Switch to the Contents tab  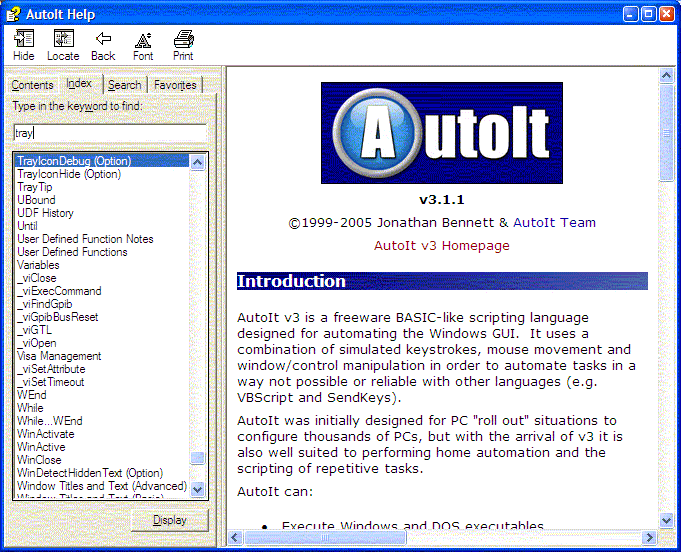click(32, 85)
